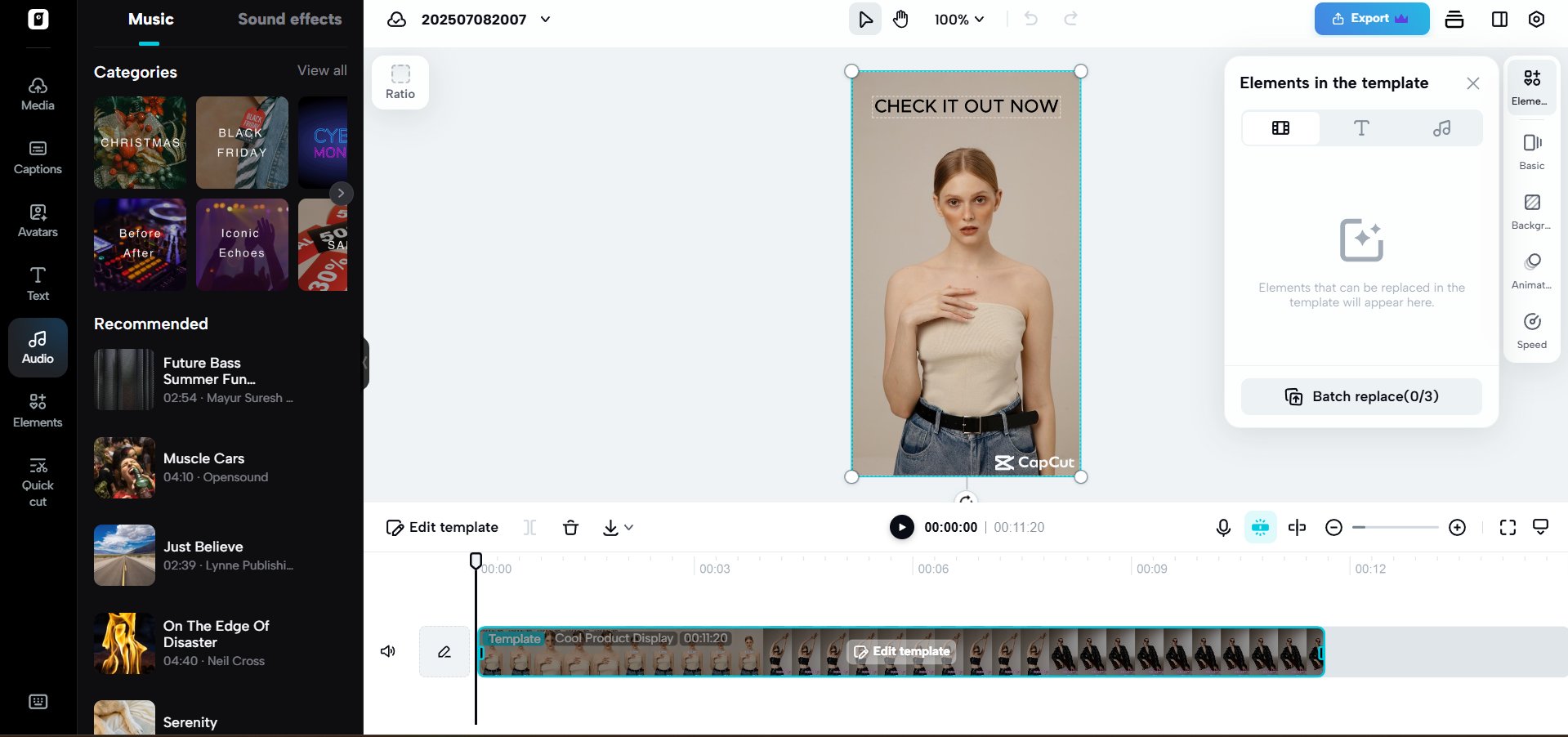1568x737 pixels.
Task: Adjust the timeline zoom slider
Action: (1395, 527)
